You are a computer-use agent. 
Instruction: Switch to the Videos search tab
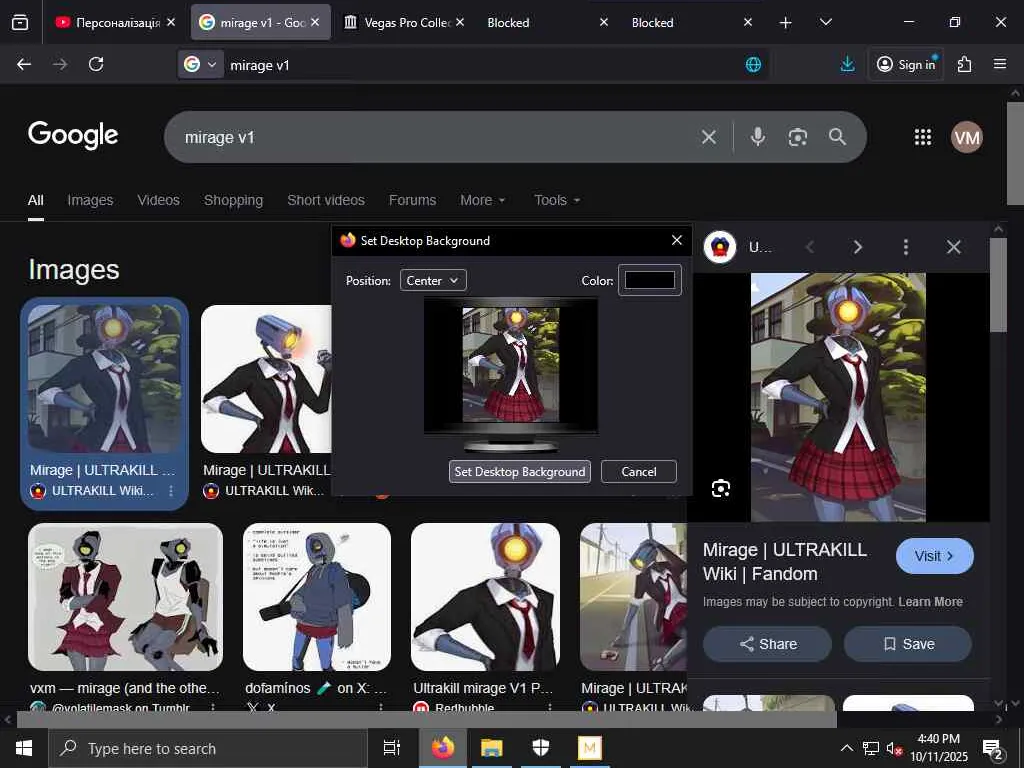pos(158,200)
